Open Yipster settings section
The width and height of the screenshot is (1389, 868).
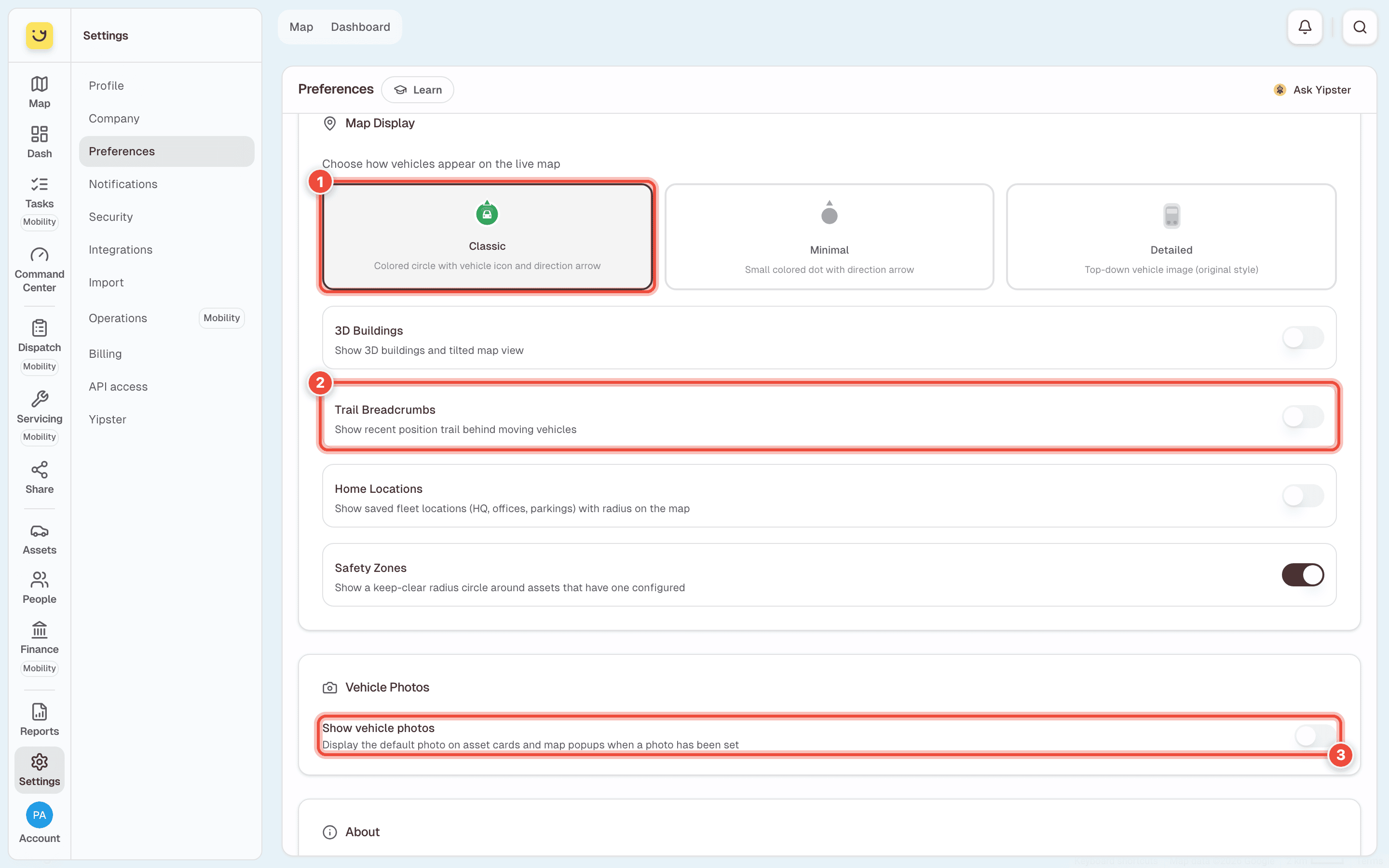pyautogui.click(x=166, y=419)
